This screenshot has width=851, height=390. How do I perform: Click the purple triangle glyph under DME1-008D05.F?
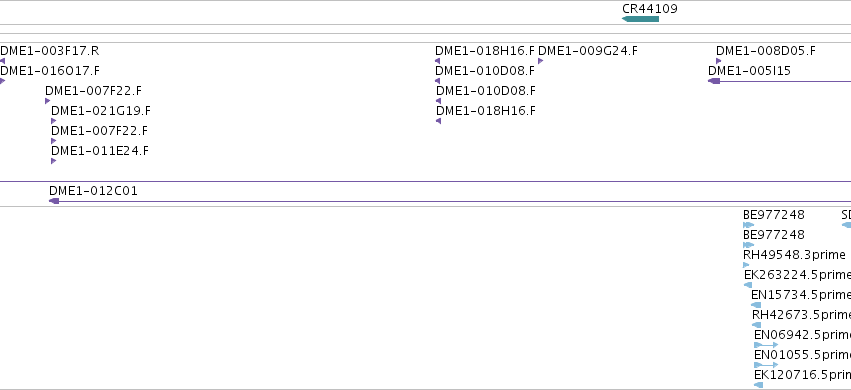pyautogui.click(x=719, y=61)
